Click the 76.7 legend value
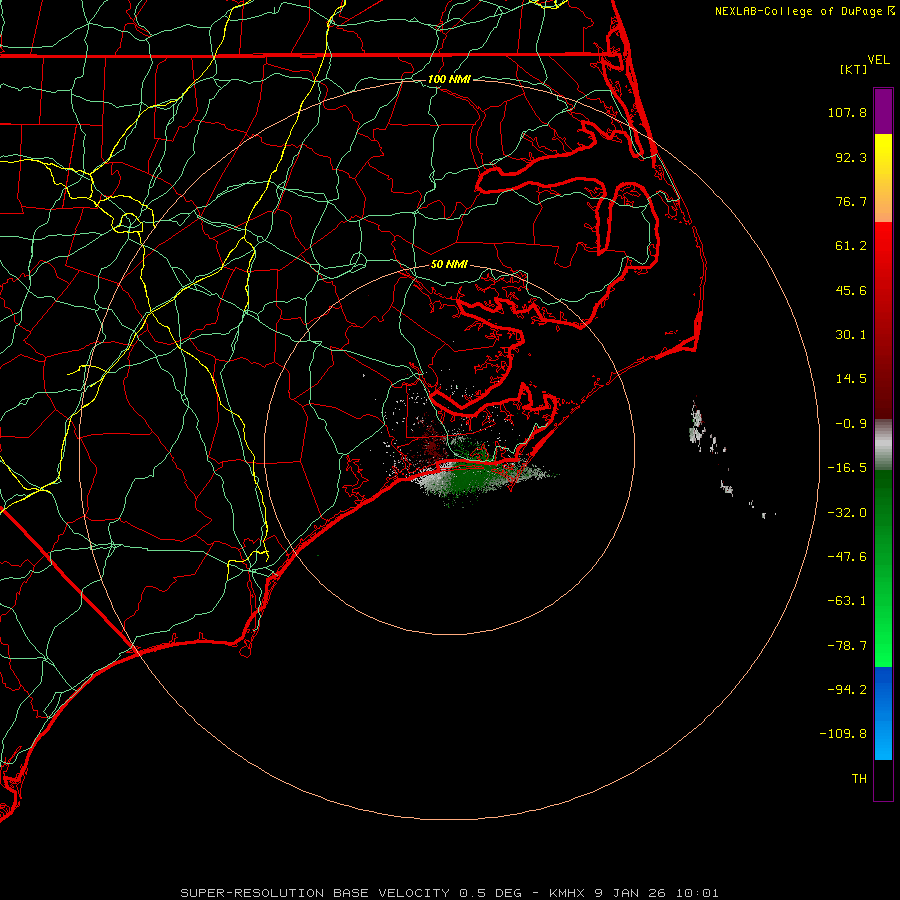The image size is (900, 900). pyautogui.click(x=851, y=201)
